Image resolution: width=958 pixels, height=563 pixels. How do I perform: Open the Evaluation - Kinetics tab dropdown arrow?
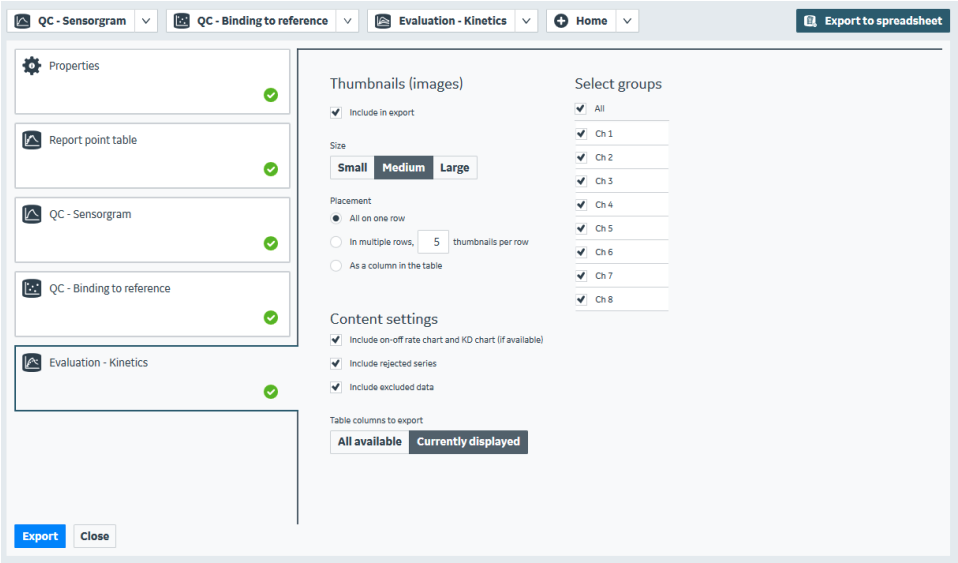tap(526, 21)
